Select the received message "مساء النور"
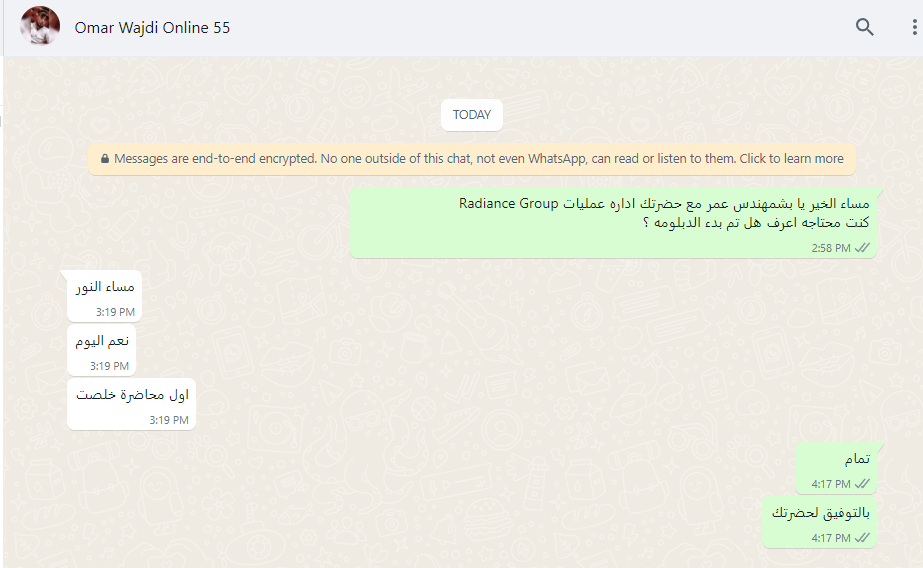 tap(104, 296)
